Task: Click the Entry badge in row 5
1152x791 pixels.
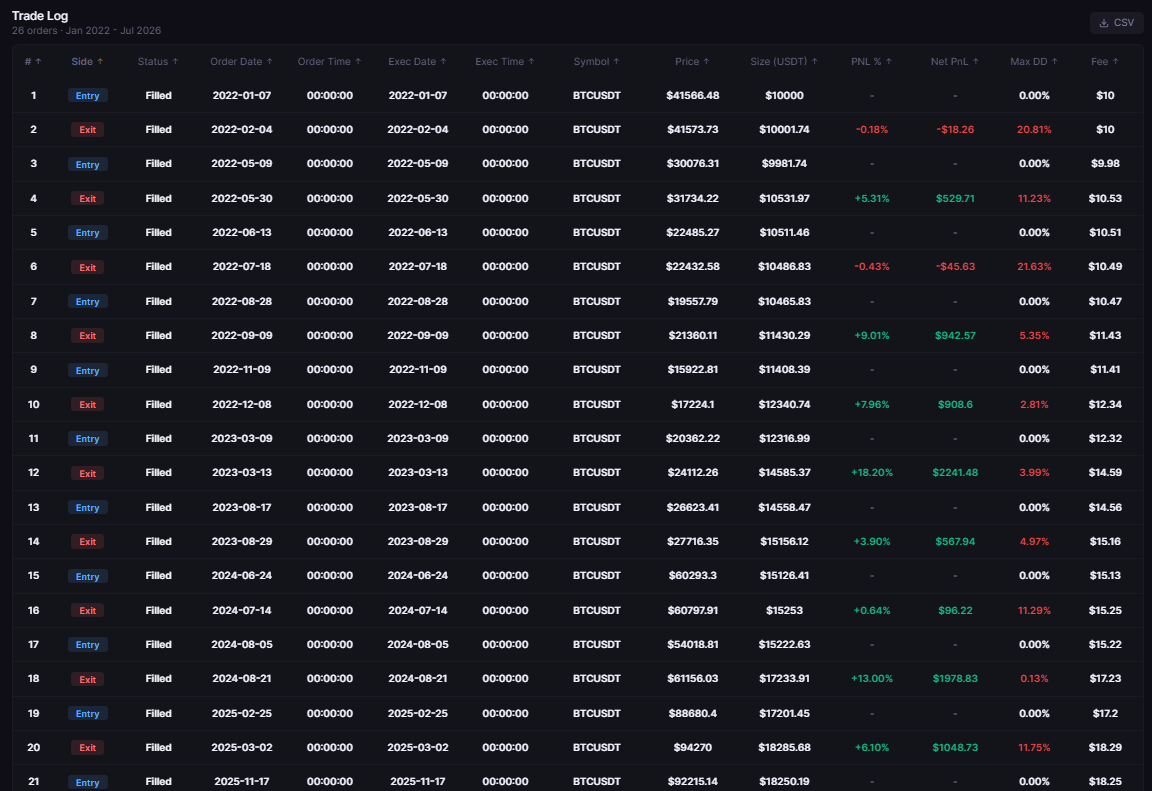Action: pos(87,233)
